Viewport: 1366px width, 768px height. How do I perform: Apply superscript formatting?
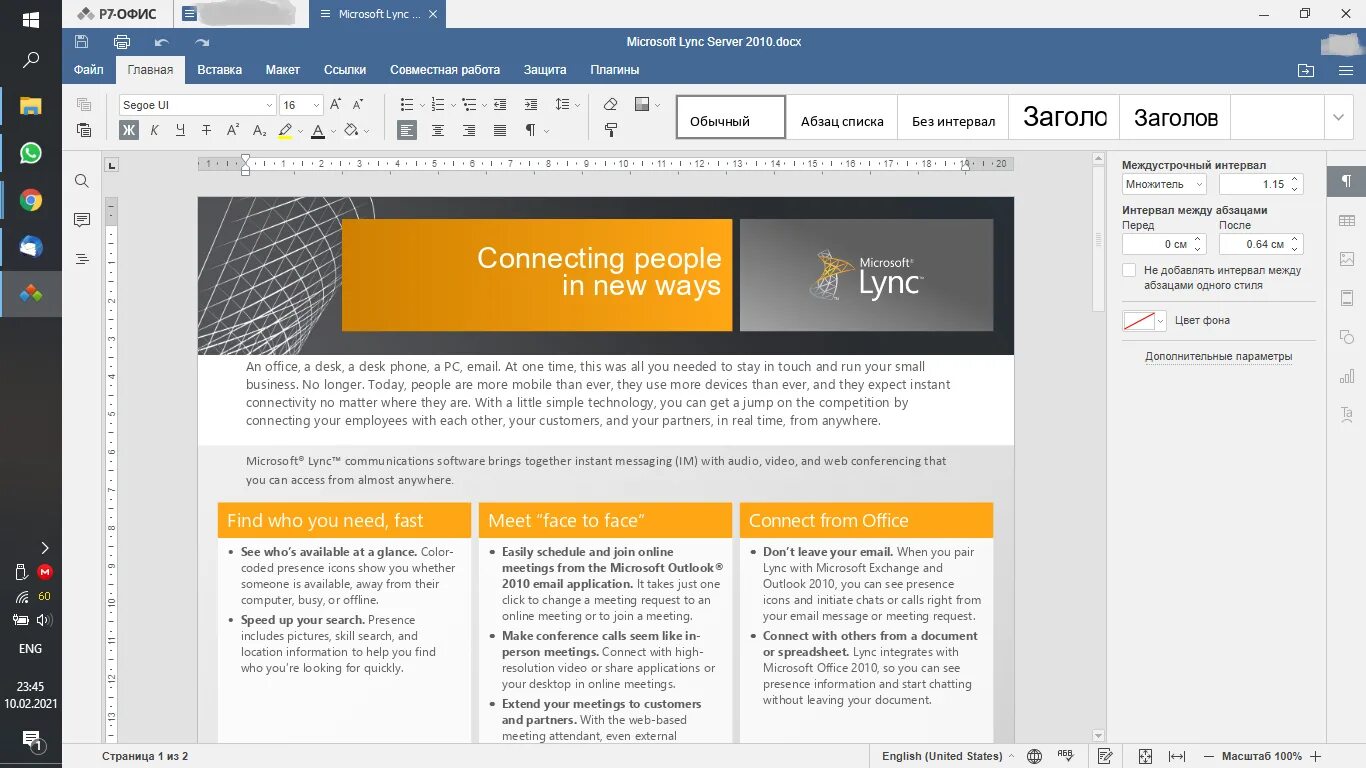tap(232, 130)
